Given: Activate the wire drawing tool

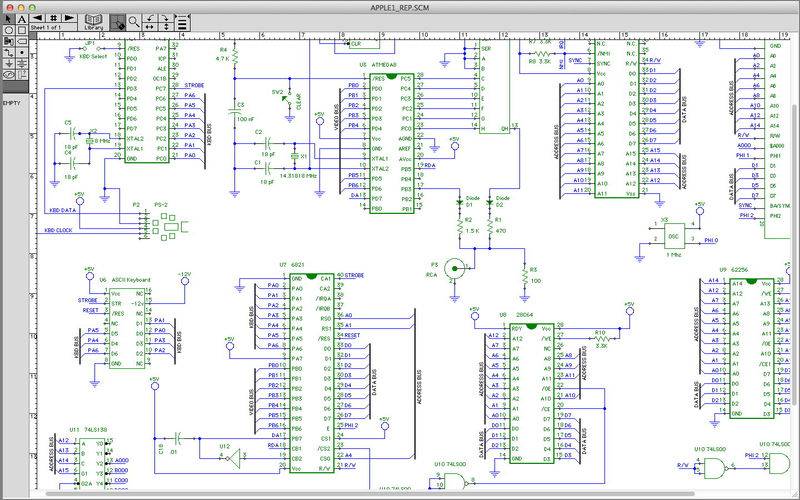Looking at the screenshot, I should [x=9, y=52].
